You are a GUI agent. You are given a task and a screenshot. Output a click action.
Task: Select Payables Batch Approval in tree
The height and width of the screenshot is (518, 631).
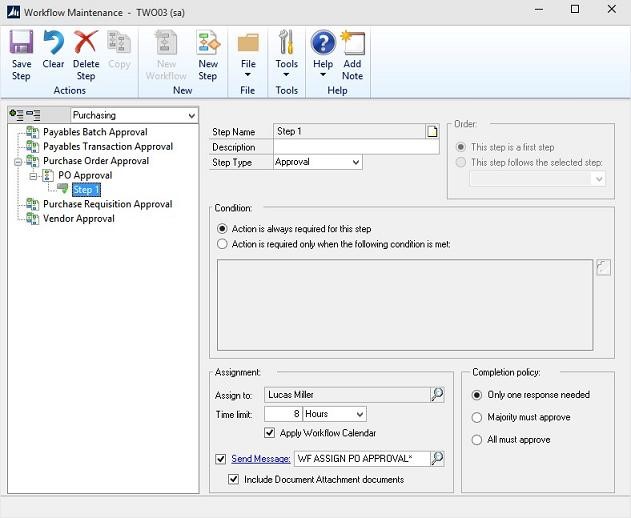[95, 132]
